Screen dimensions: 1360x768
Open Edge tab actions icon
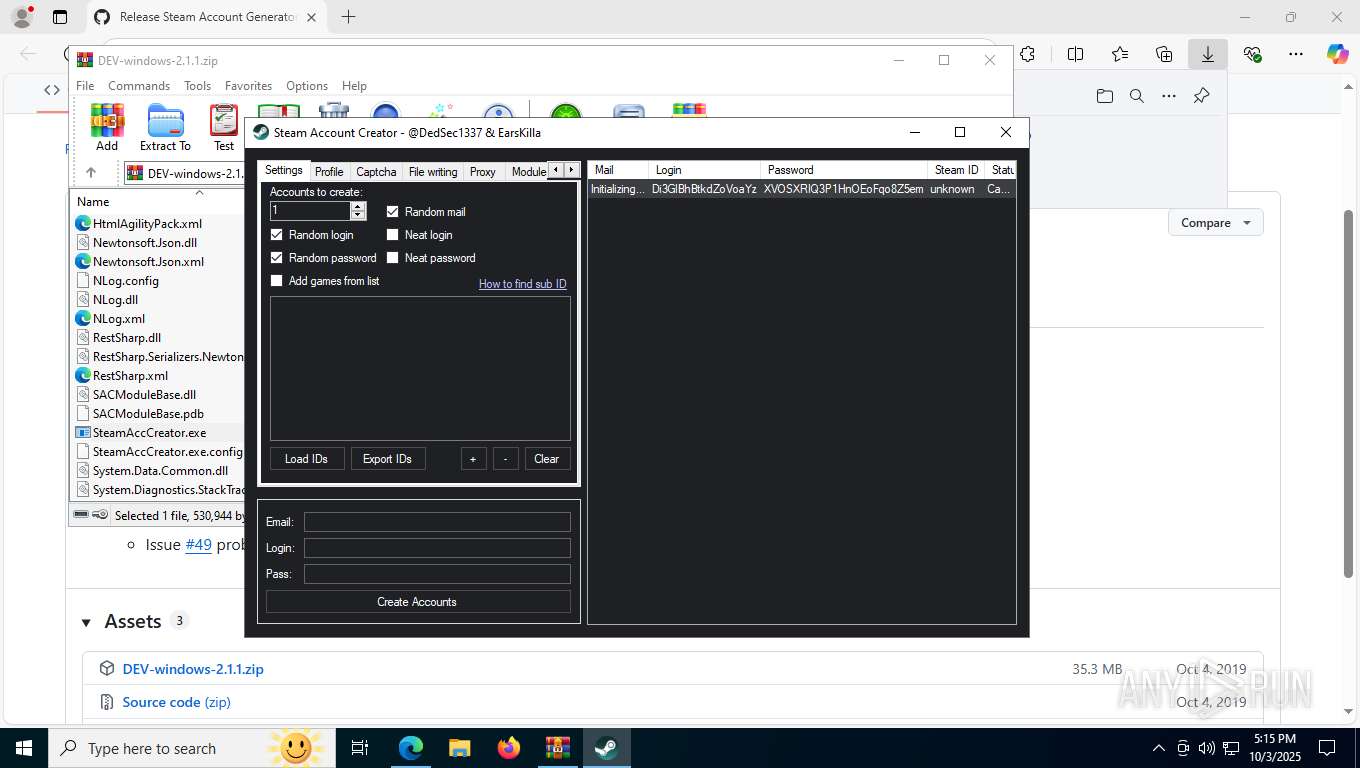coord(60,17)
